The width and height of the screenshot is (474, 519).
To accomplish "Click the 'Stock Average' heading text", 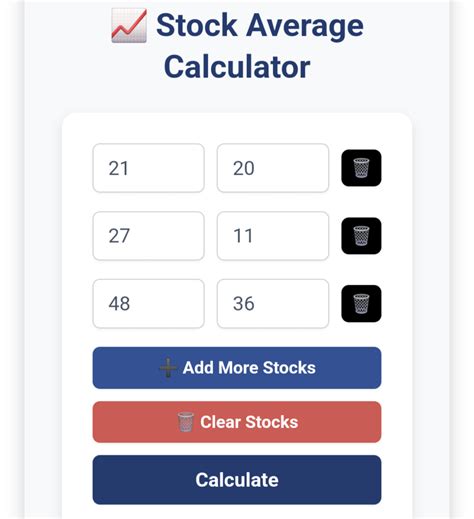I will pyautogui.click(x=260, y=26).
